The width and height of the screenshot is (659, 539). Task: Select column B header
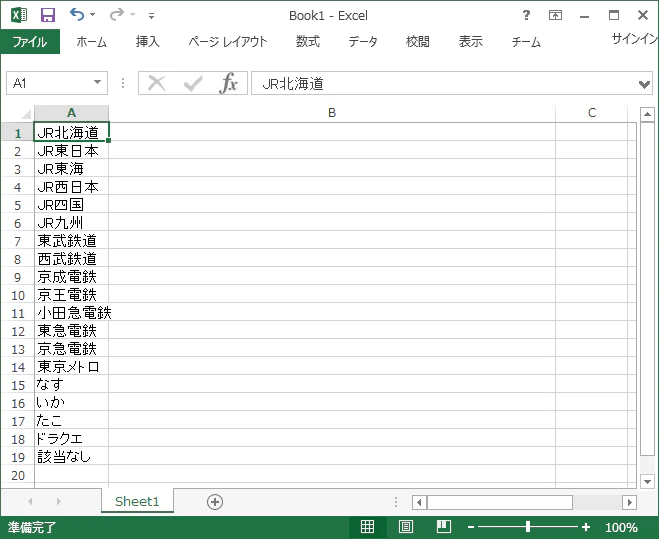pyautogui.click(x=332, y=113)
